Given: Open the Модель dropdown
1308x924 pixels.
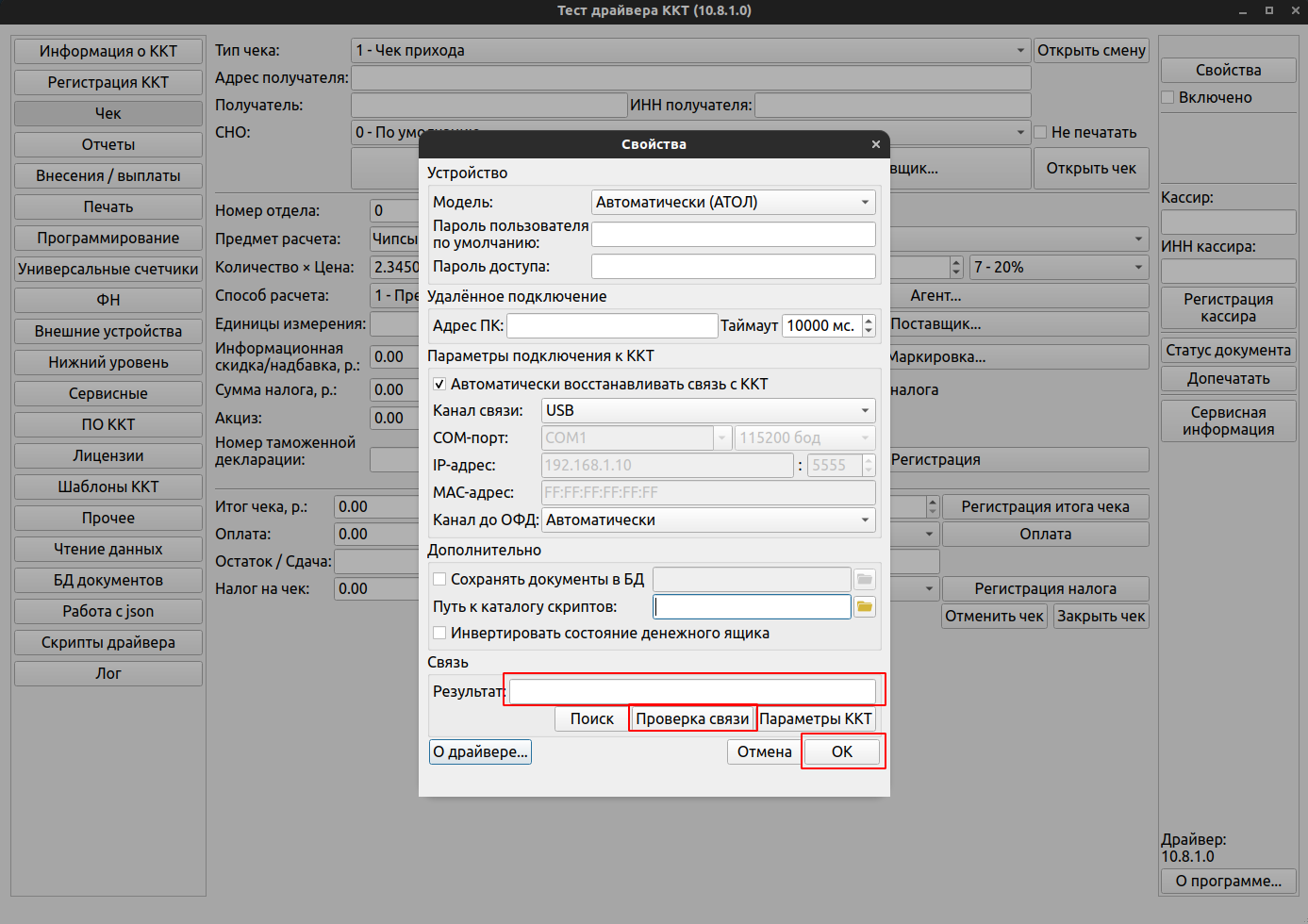Looking at the screenshot, I should [x=733, y=202].
